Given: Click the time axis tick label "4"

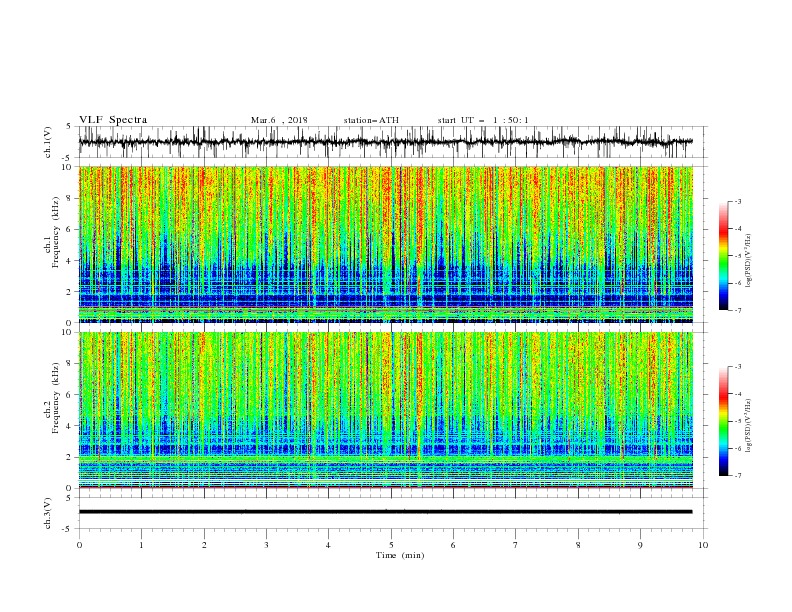Looking at the screenshot, I should (328, 545).
